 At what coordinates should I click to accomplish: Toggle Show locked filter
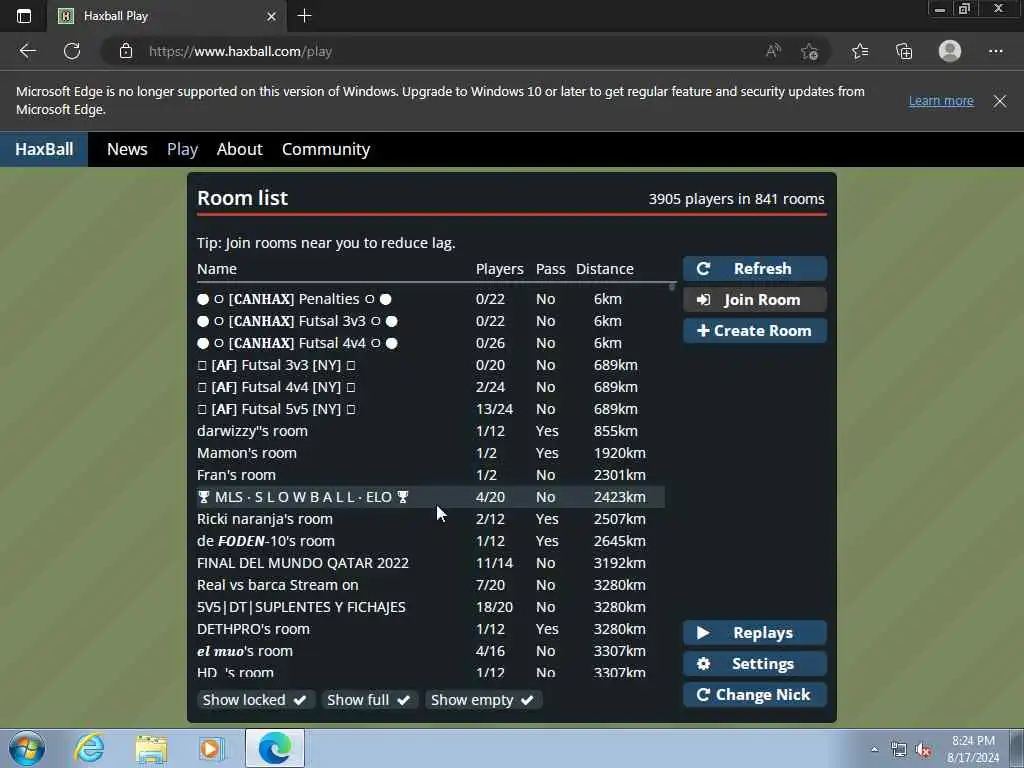(x=256, y=700)
